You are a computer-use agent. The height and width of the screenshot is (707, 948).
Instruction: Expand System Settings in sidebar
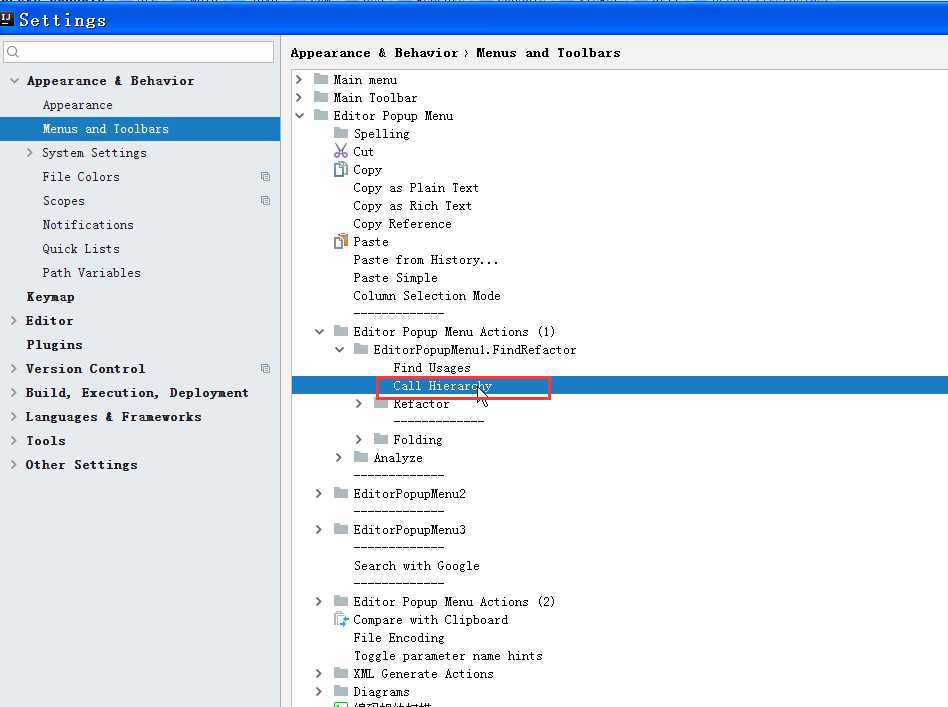(30, 152)
